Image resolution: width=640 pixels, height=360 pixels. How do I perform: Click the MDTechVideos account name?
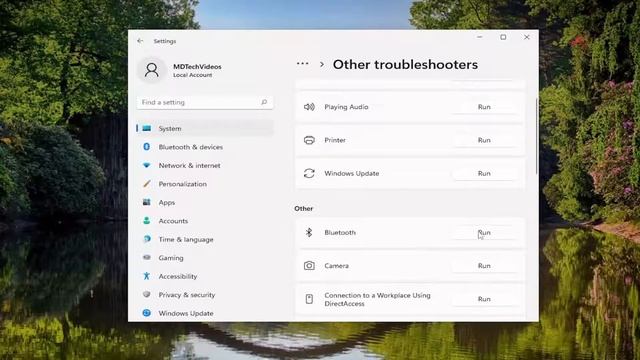(x=197, y=67)
